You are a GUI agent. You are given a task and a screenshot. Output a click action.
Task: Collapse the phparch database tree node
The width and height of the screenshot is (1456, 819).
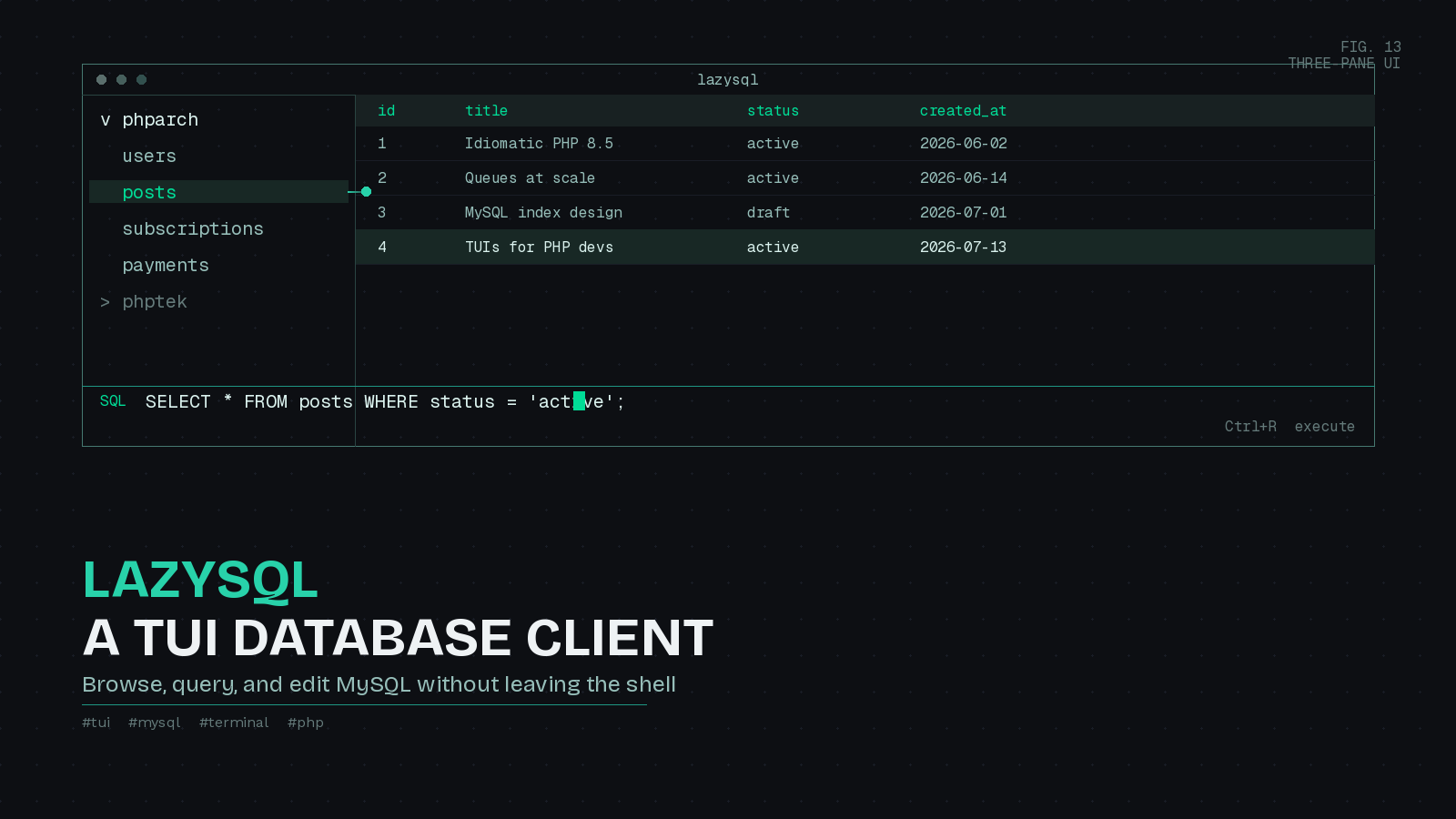tap(106, 120)
